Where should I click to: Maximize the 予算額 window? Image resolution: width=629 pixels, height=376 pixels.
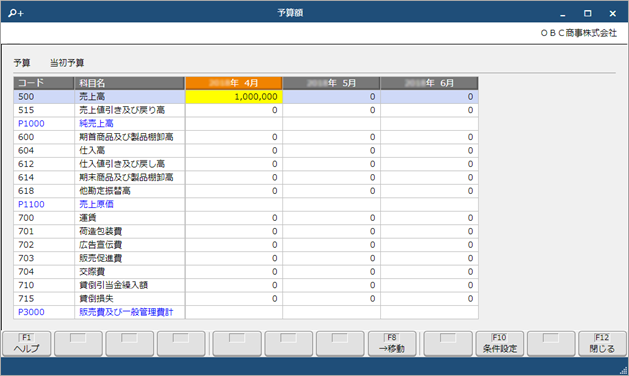588,14
